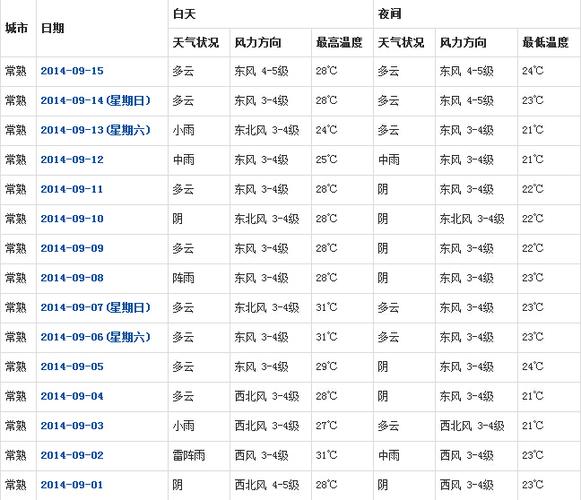Open the 2014-09-02 date link

pos(72,456)
